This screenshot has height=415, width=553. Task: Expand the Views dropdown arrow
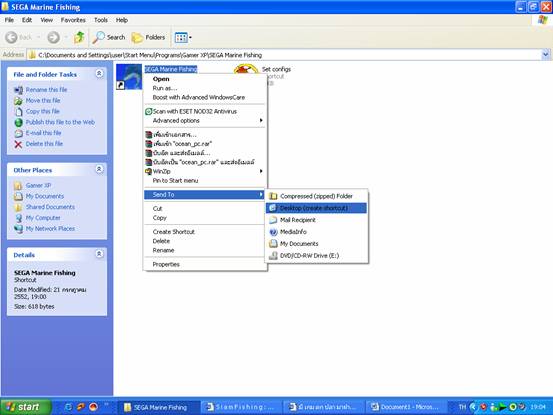click(190, 37)
